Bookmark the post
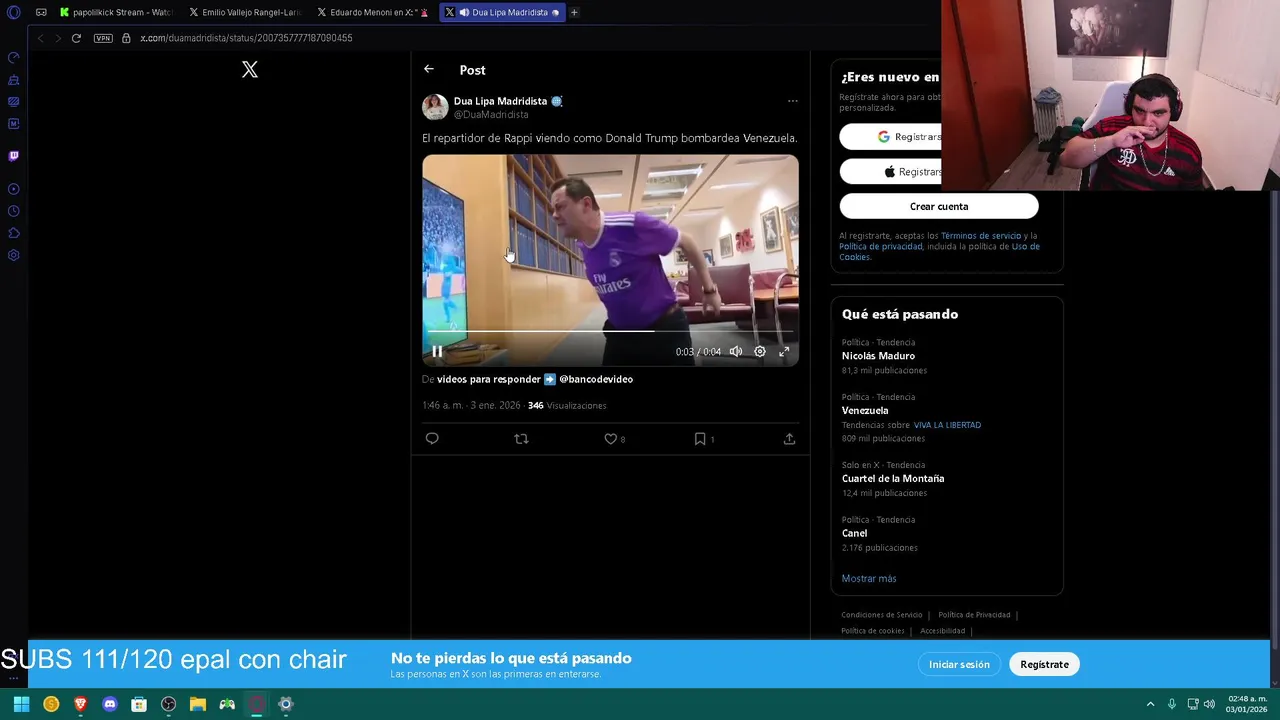The width and height of the screenshot is (1280, 720). pos(700,438)
